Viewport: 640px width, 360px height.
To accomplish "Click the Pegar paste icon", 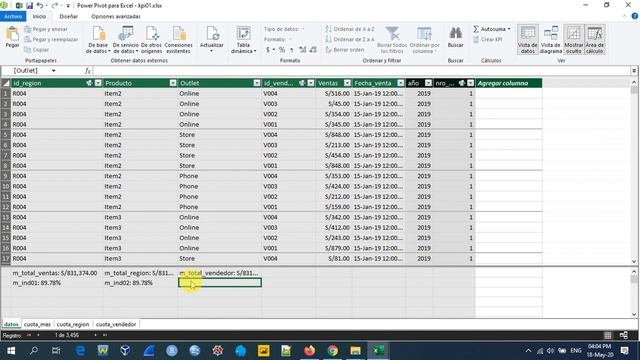I will 12,38.
